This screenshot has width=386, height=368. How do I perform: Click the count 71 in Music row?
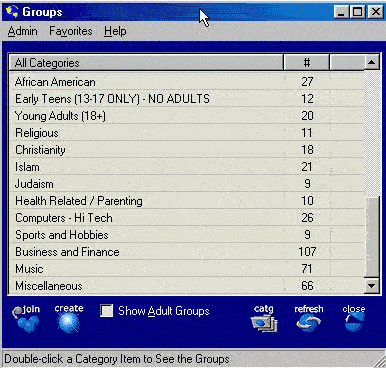pyautogui.click(x=307, y=269)
